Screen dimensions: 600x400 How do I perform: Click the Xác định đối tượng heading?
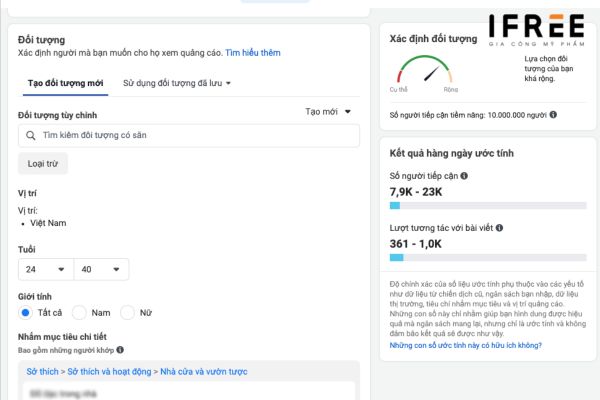point(434,39)
